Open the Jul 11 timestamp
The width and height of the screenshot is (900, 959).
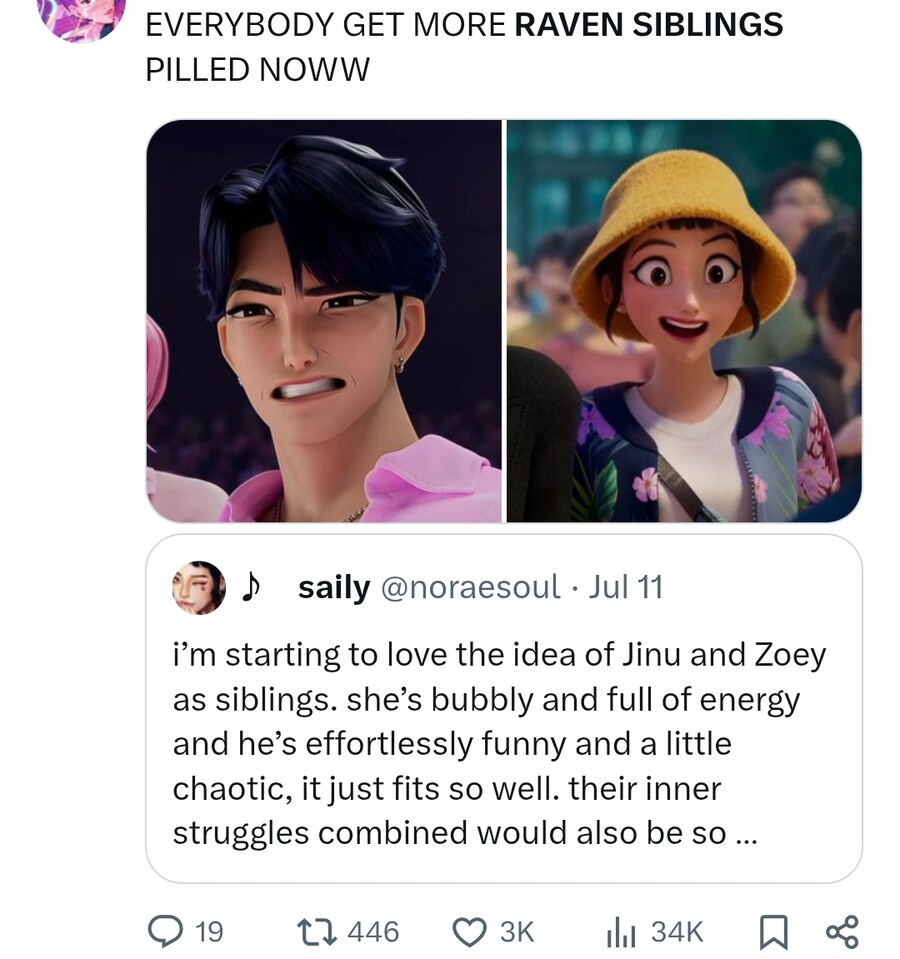(625, 587)
